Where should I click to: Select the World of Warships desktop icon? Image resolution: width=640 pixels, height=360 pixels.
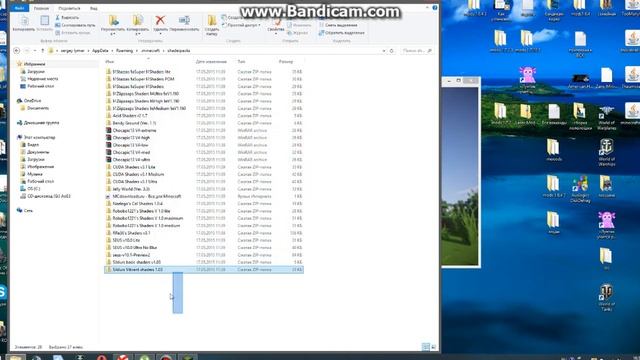pyautogui.click(x=607, y=152)
